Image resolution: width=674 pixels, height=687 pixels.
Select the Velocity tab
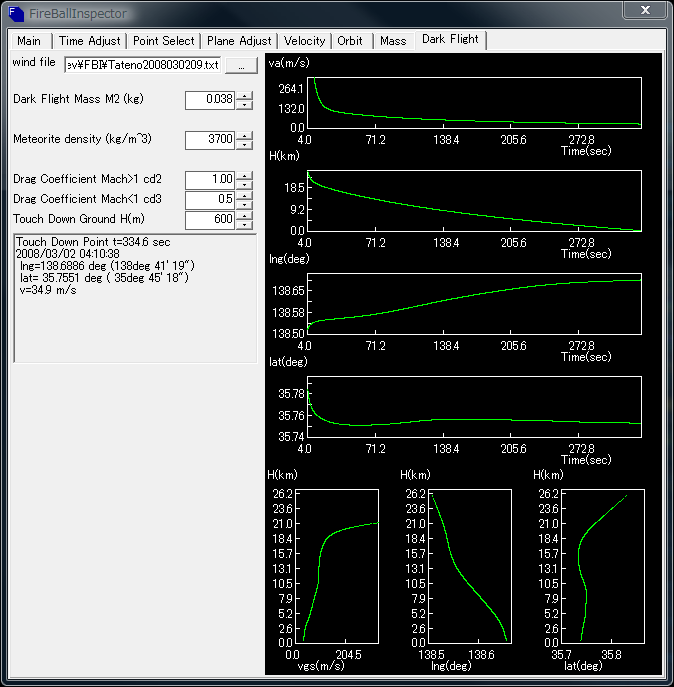(305, 41)
